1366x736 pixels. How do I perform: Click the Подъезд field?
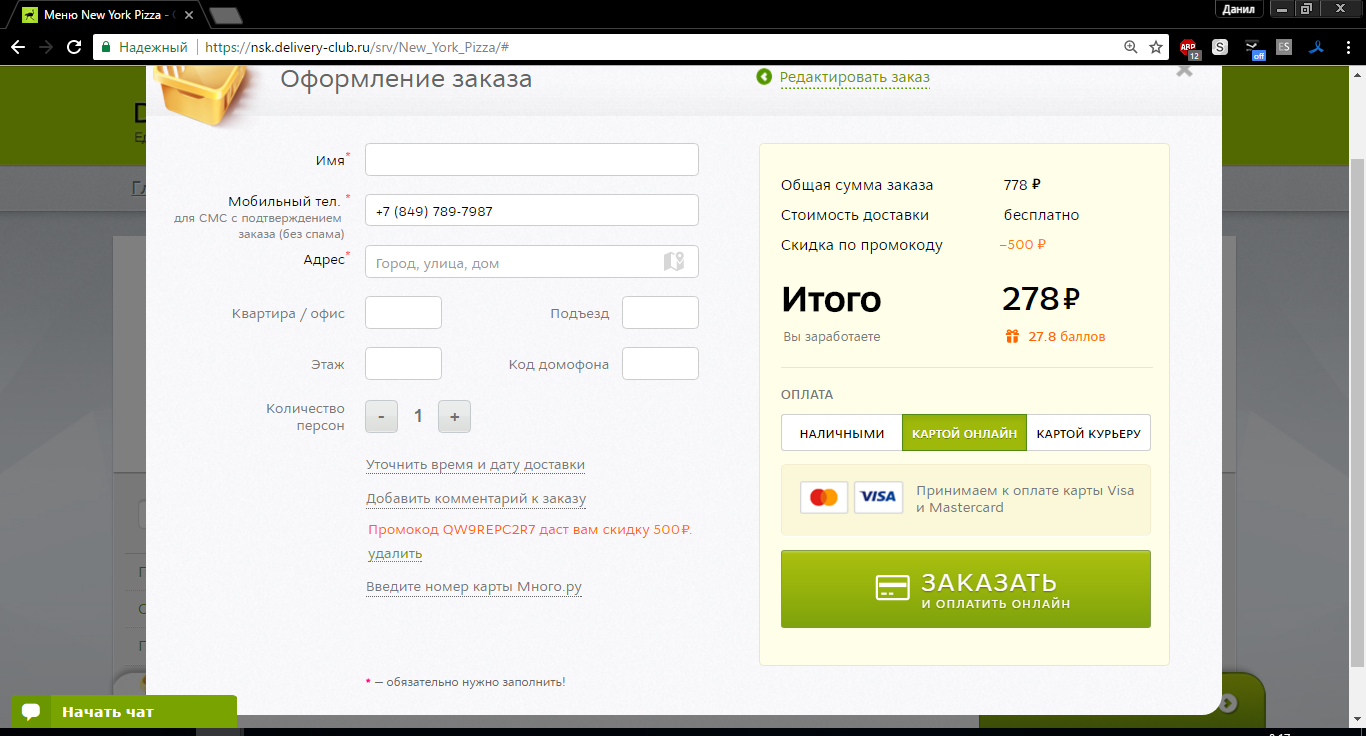tap(660, 313)
